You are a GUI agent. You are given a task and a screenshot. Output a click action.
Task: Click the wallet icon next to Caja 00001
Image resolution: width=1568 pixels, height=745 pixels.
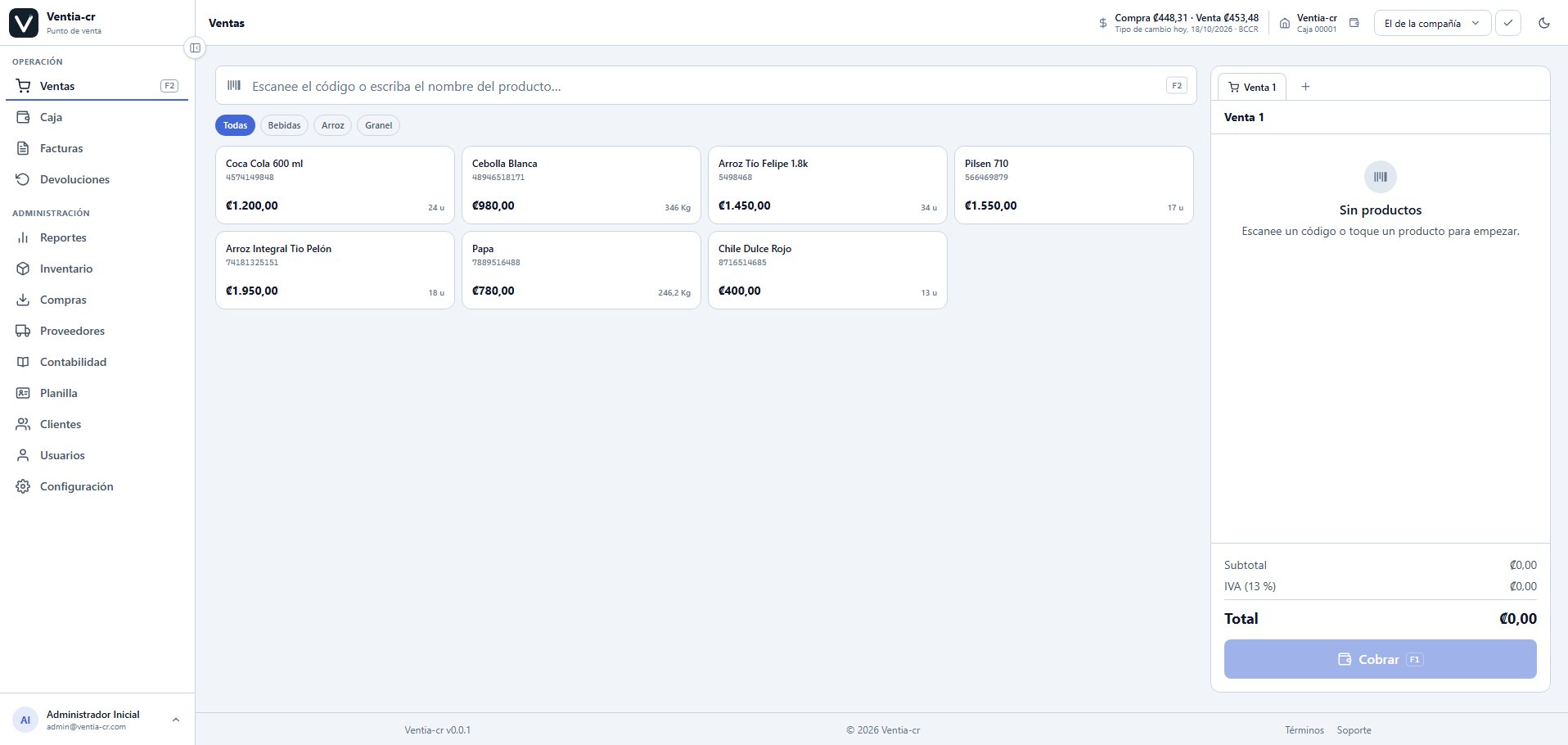coord(1354,23)
